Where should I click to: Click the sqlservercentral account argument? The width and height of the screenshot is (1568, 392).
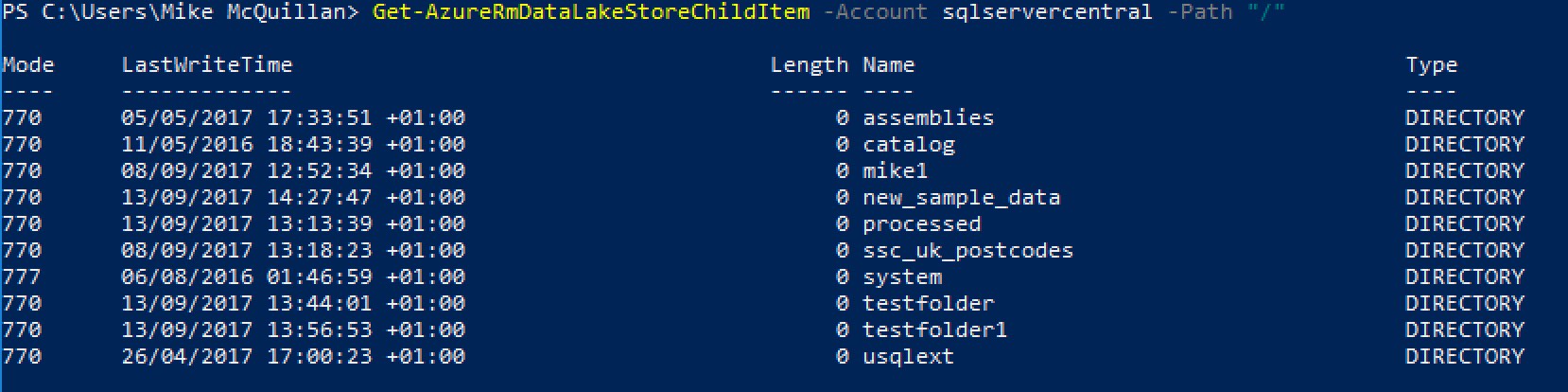click(x=1047, y=12)
